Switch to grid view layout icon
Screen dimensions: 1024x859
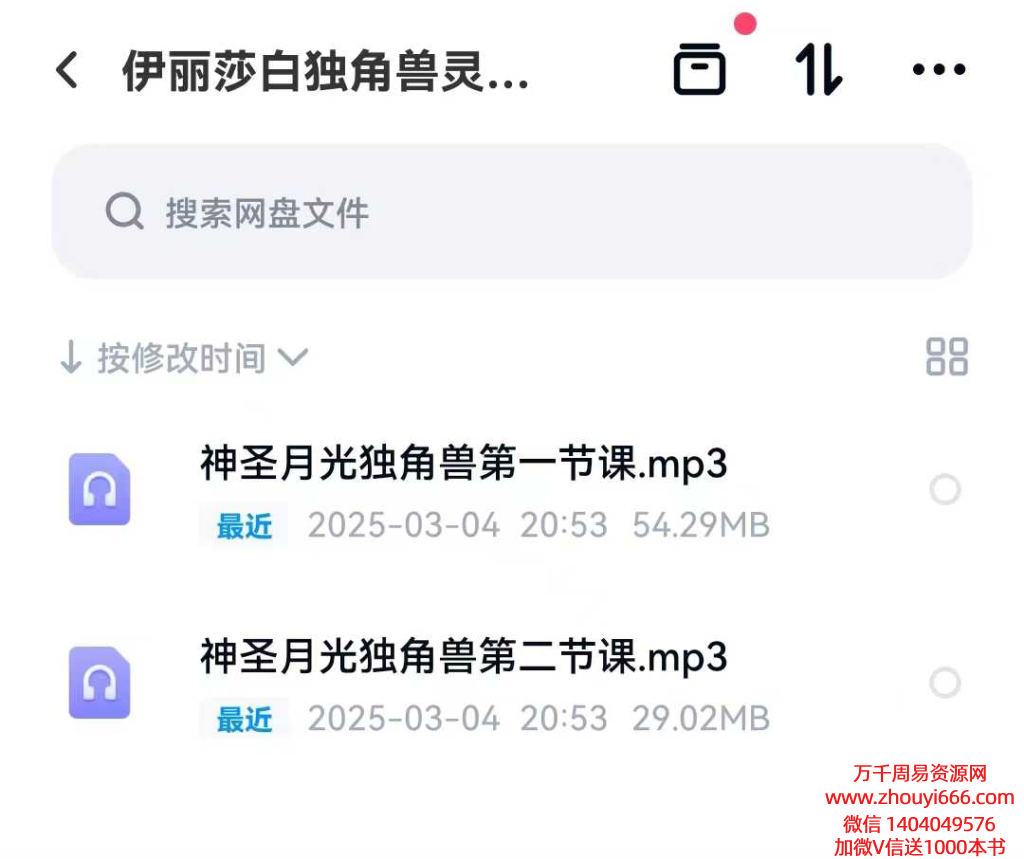(x=947, y=357)
